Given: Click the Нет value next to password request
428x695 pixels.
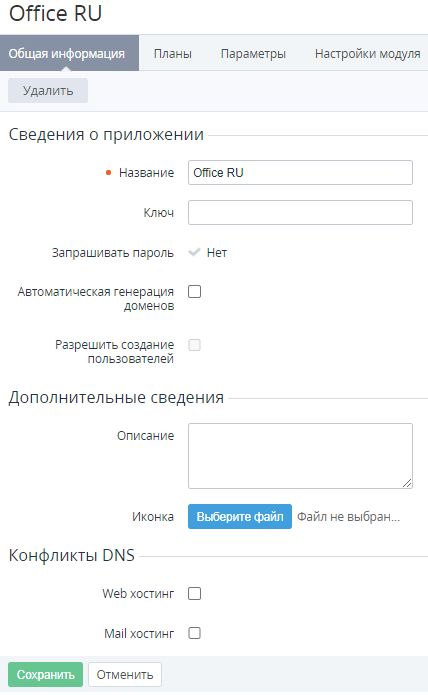Looking at the screenshot, I should point(217,253).
